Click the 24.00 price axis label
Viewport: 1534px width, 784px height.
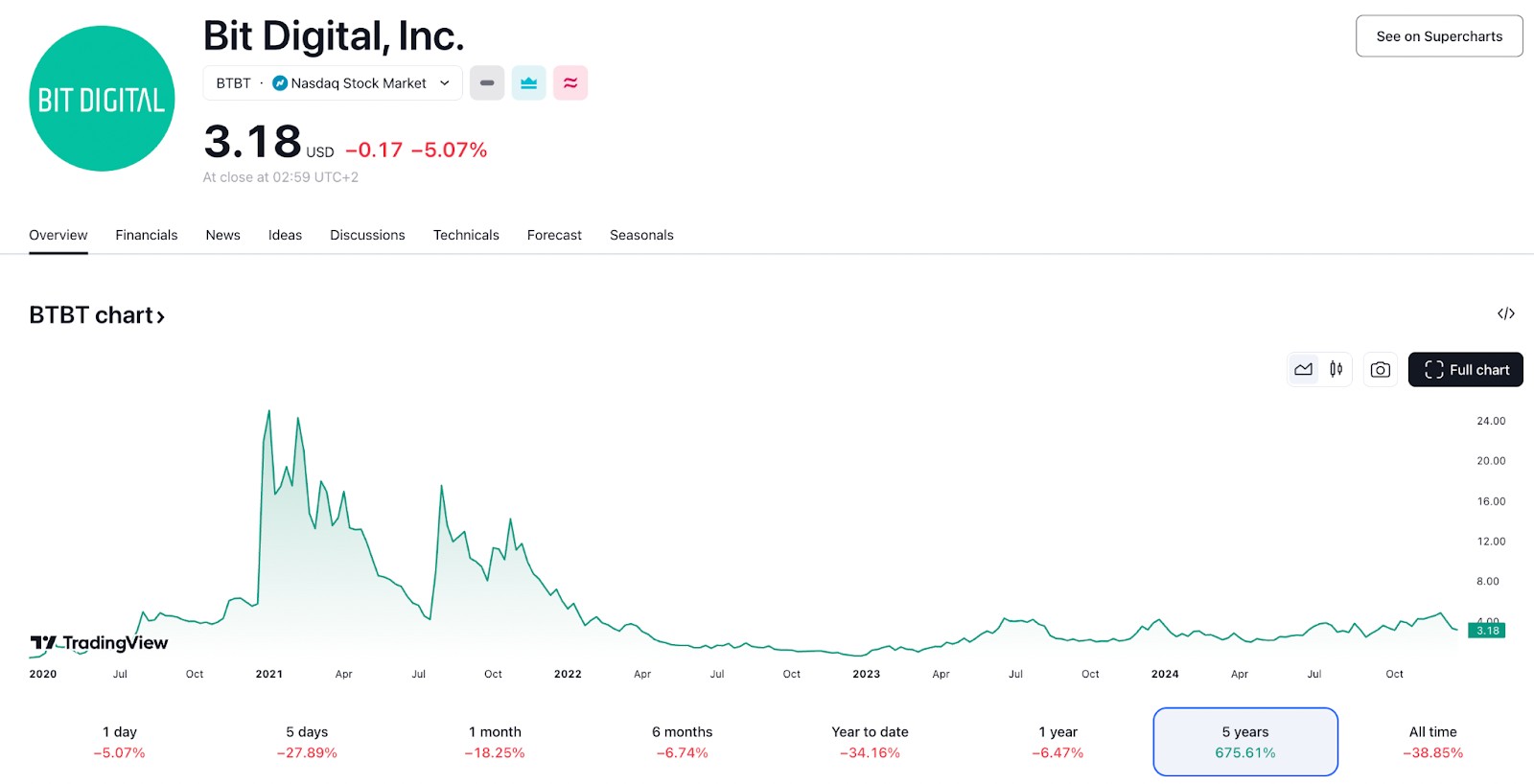click(1491, 421)
